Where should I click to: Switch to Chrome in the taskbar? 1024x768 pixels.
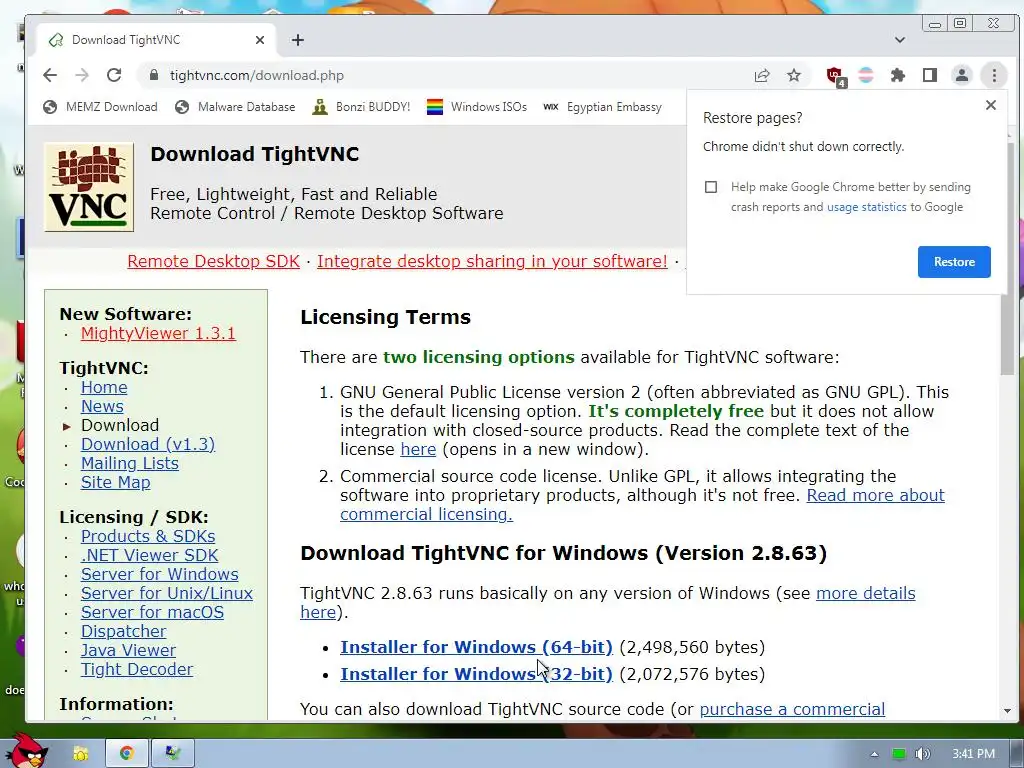(127, 754)
